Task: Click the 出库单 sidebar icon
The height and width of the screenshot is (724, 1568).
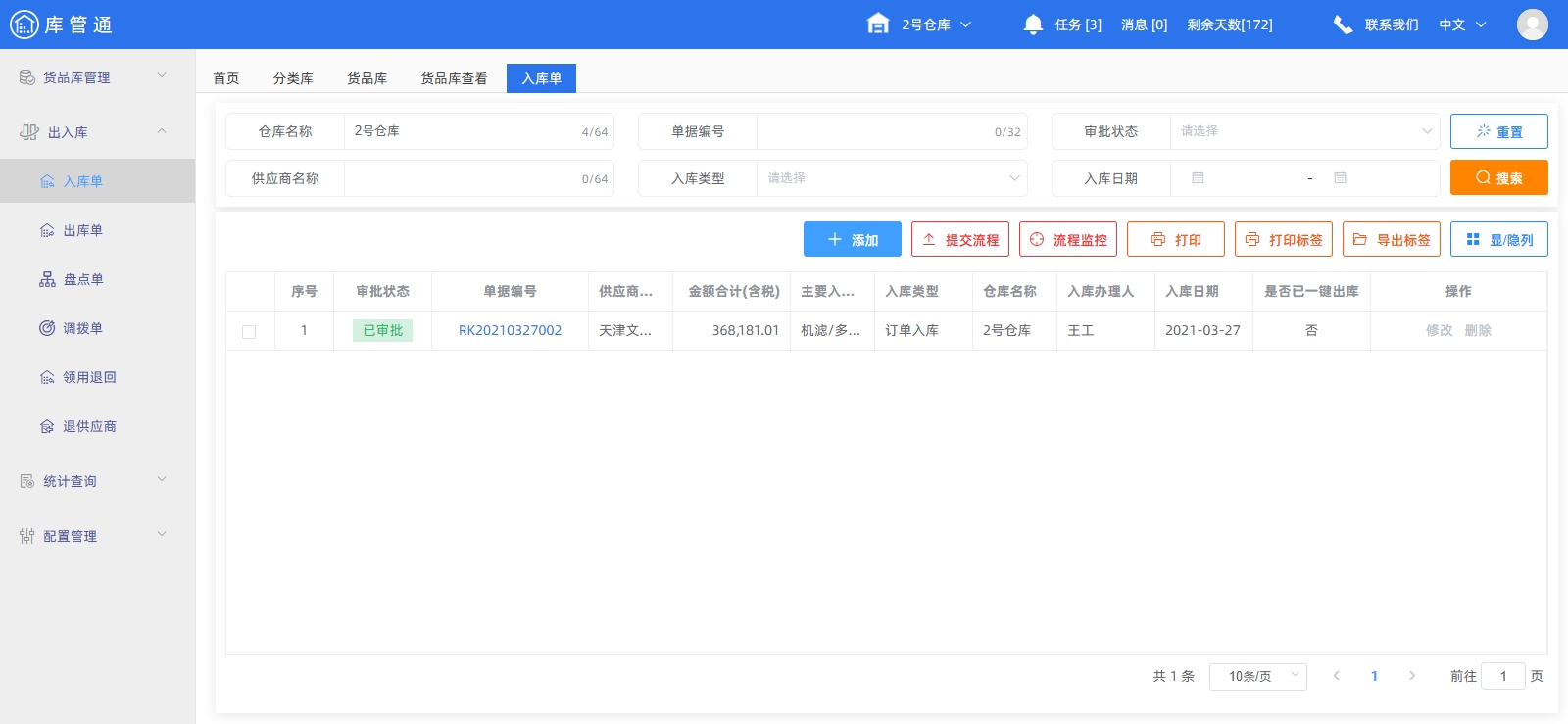Action: [47, 230]
